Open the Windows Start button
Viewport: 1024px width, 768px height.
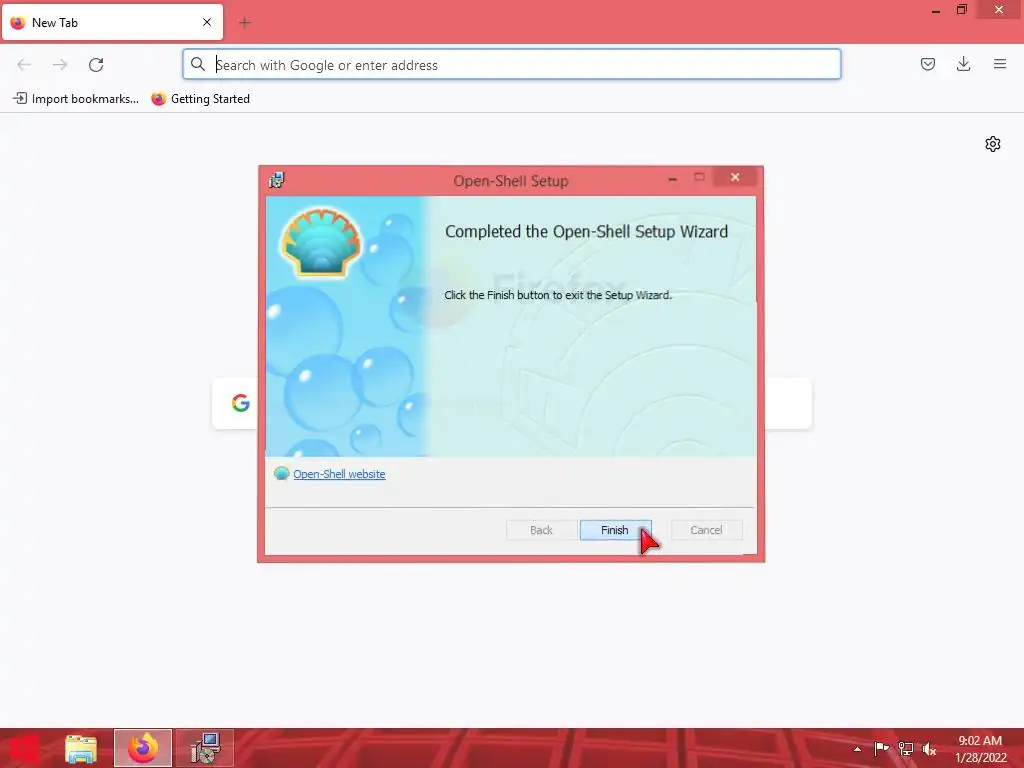click(23, 749)
